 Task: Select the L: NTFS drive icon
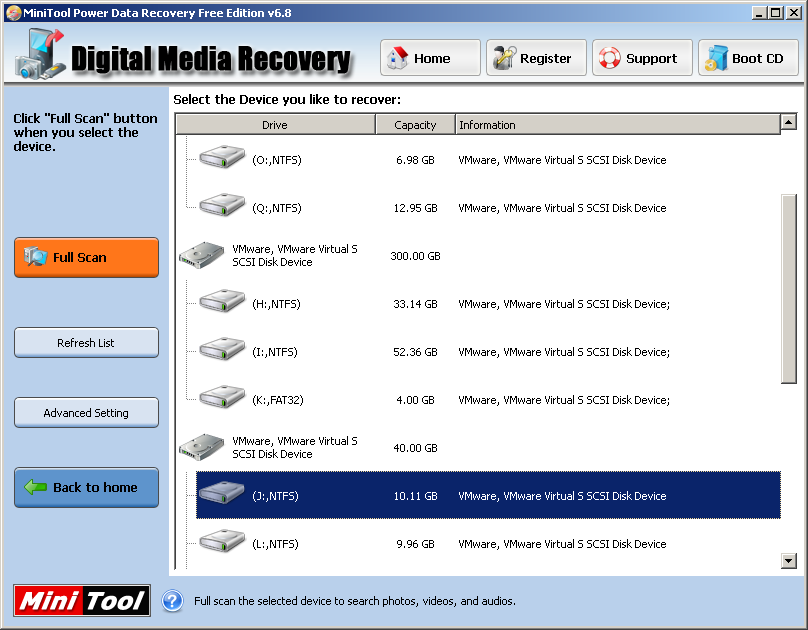(222, 540)
